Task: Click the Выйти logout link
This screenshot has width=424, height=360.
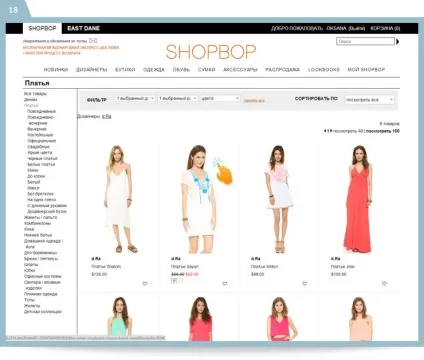Action: pos(357,28)
